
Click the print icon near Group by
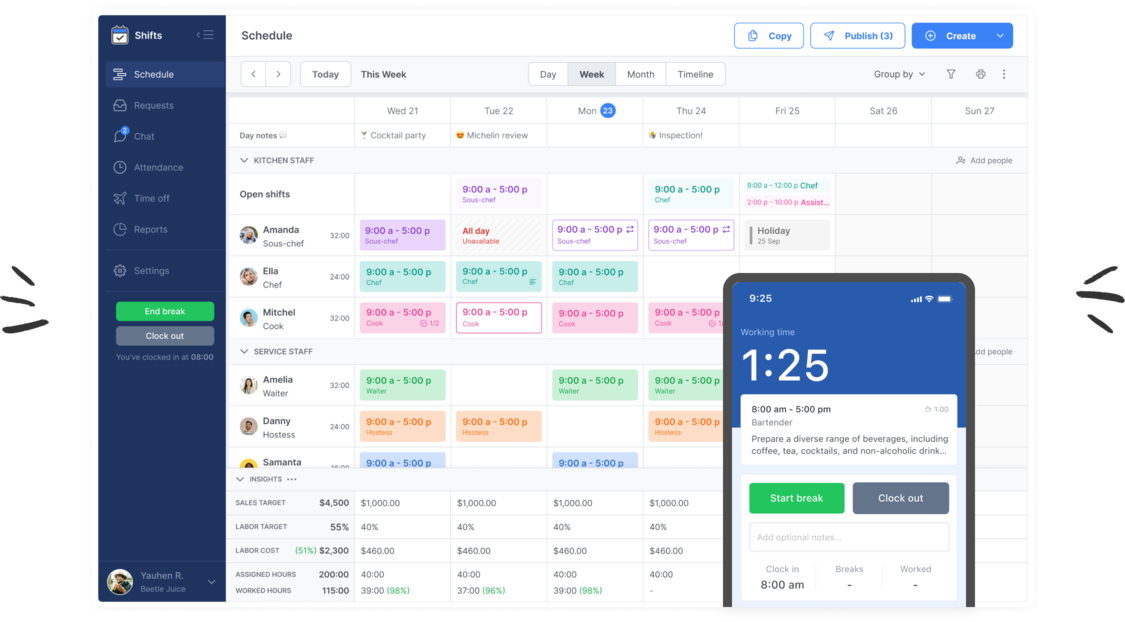click(978, 74)
